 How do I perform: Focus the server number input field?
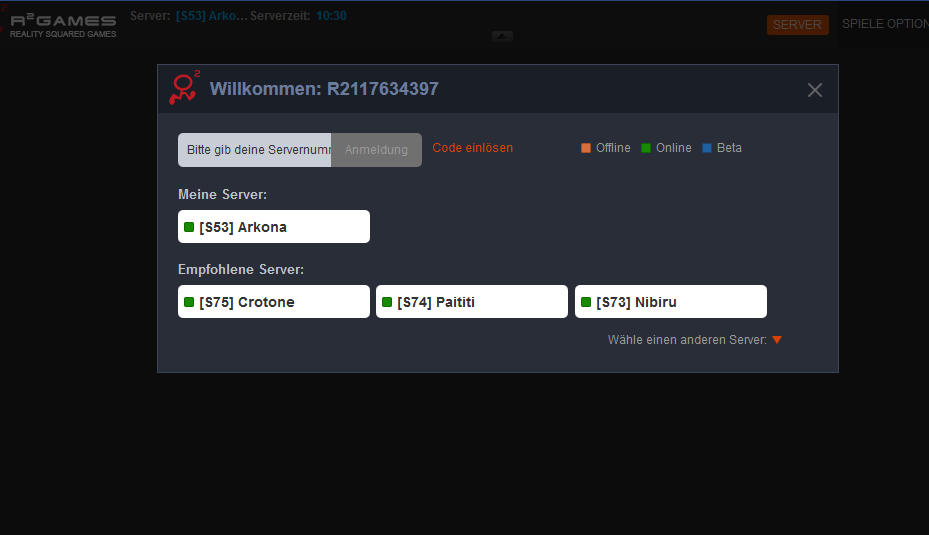coord(255,150)
